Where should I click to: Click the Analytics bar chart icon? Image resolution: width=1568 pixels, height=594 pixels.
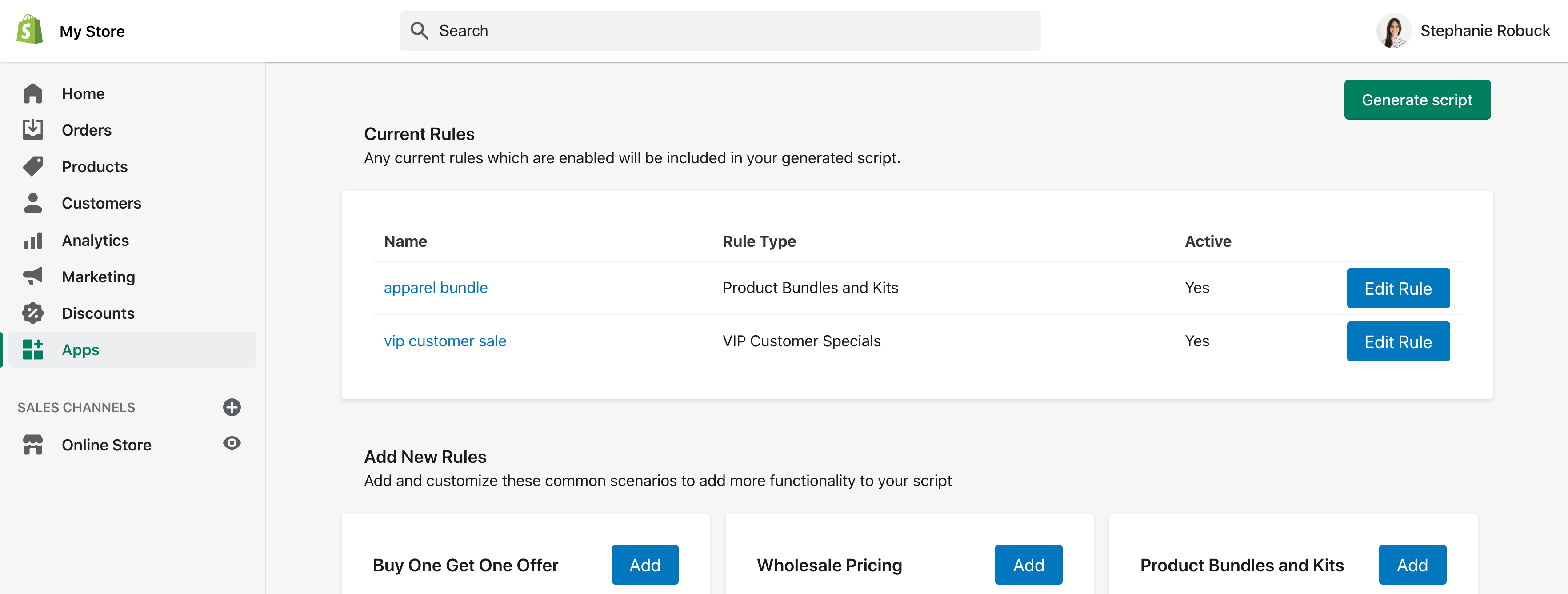click(33, 241)
